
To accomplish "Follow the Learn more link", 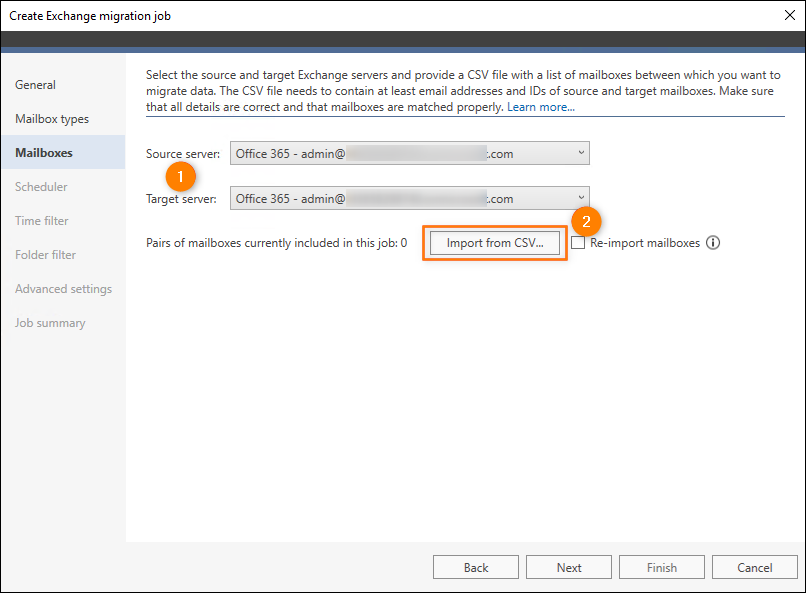I will click(541, 107).
